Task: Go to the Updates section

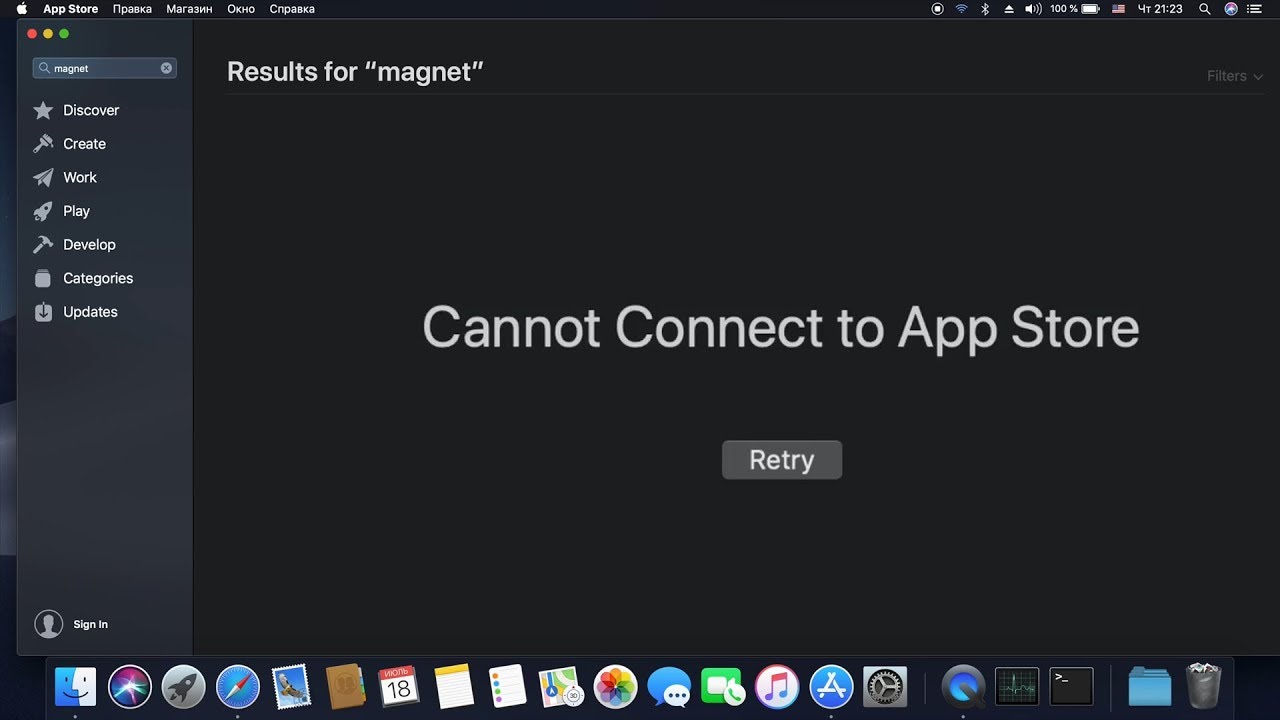Action: 90,312
